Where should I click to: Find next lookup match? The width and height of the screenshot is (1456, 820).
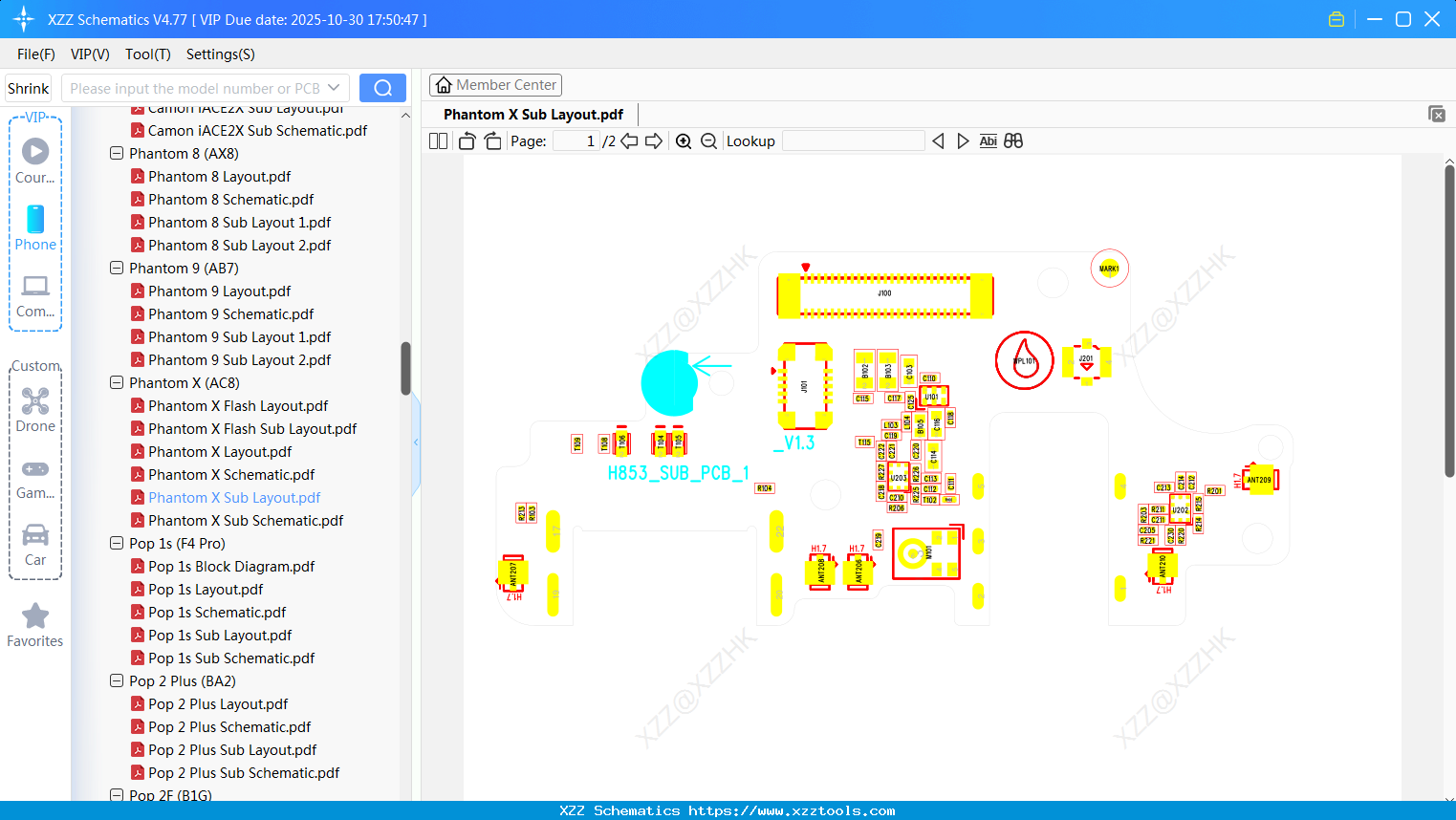pos(963,141)
